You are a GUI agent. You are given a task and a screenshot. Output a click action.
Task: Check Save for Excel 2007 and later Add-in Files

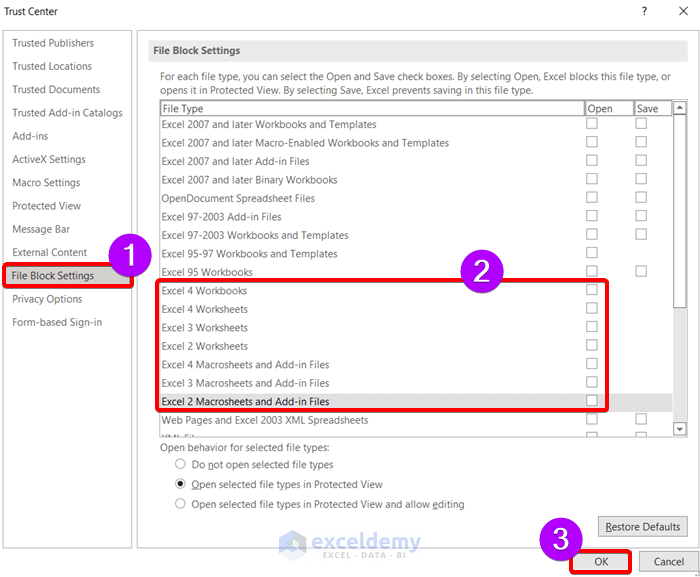coord(641,160)
